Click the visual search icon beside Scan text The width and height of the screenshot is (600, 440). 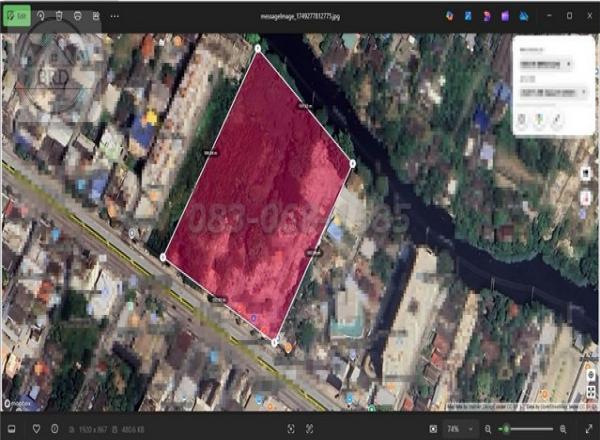click(310, 428)
